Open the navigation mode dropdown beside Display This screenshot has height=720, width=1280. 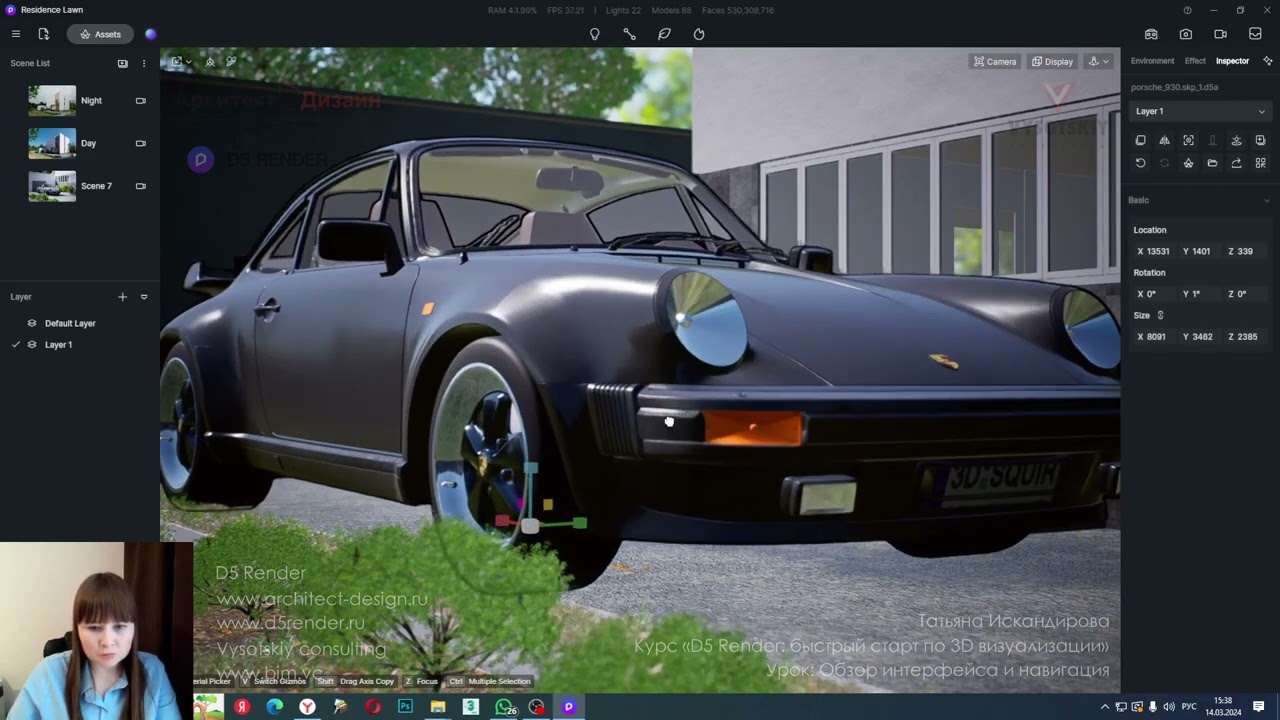[x=1099, y=62]
